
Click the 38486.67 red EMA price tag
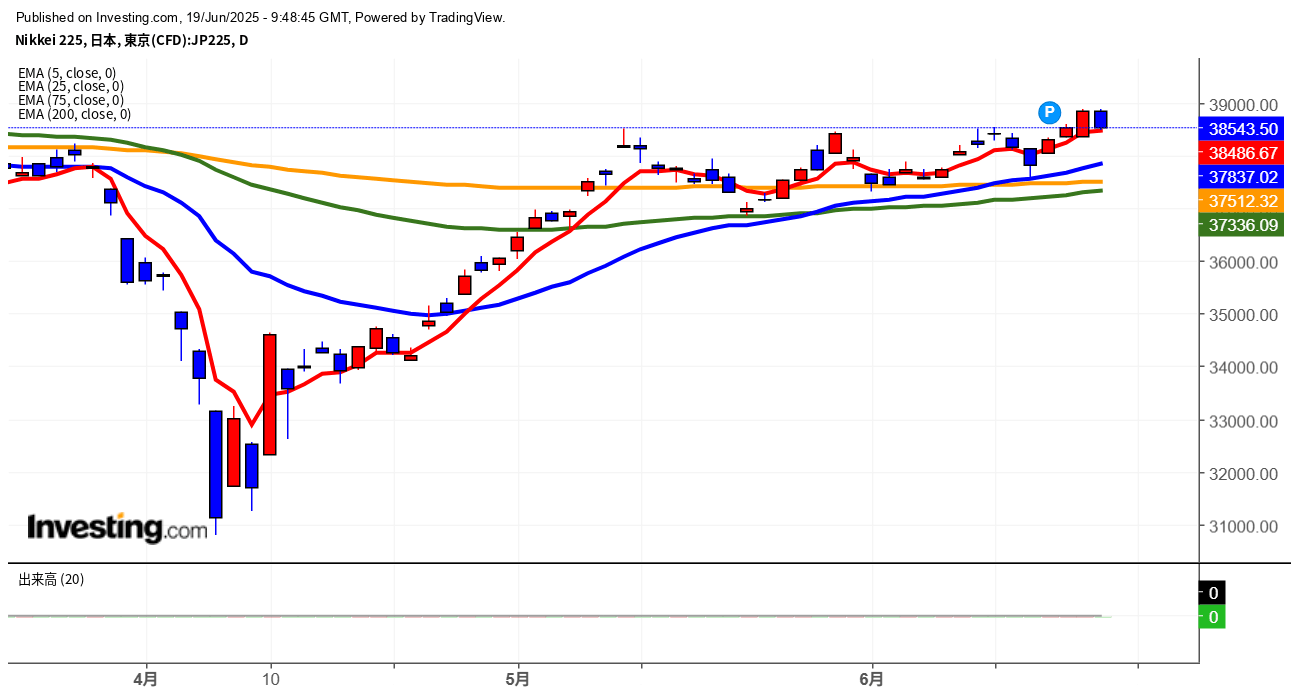(1243, 153)
